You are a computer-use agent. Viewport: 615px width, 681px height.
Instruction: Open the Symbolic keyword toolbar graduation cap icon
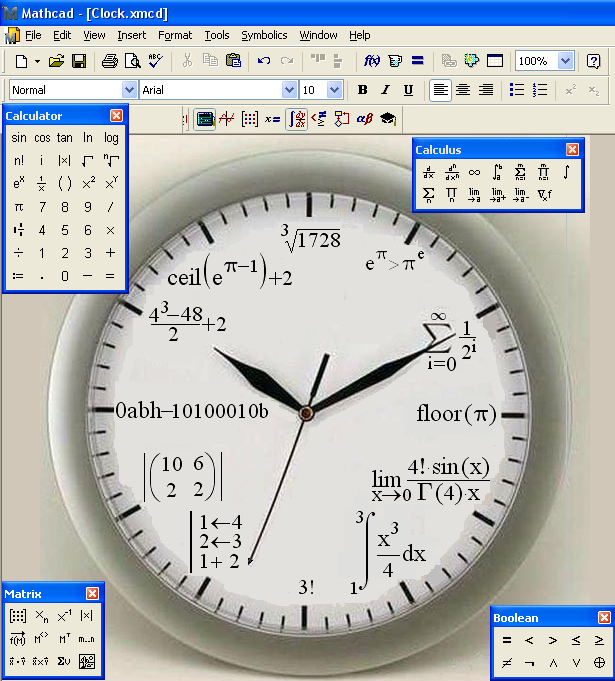[x=388, y=119]
